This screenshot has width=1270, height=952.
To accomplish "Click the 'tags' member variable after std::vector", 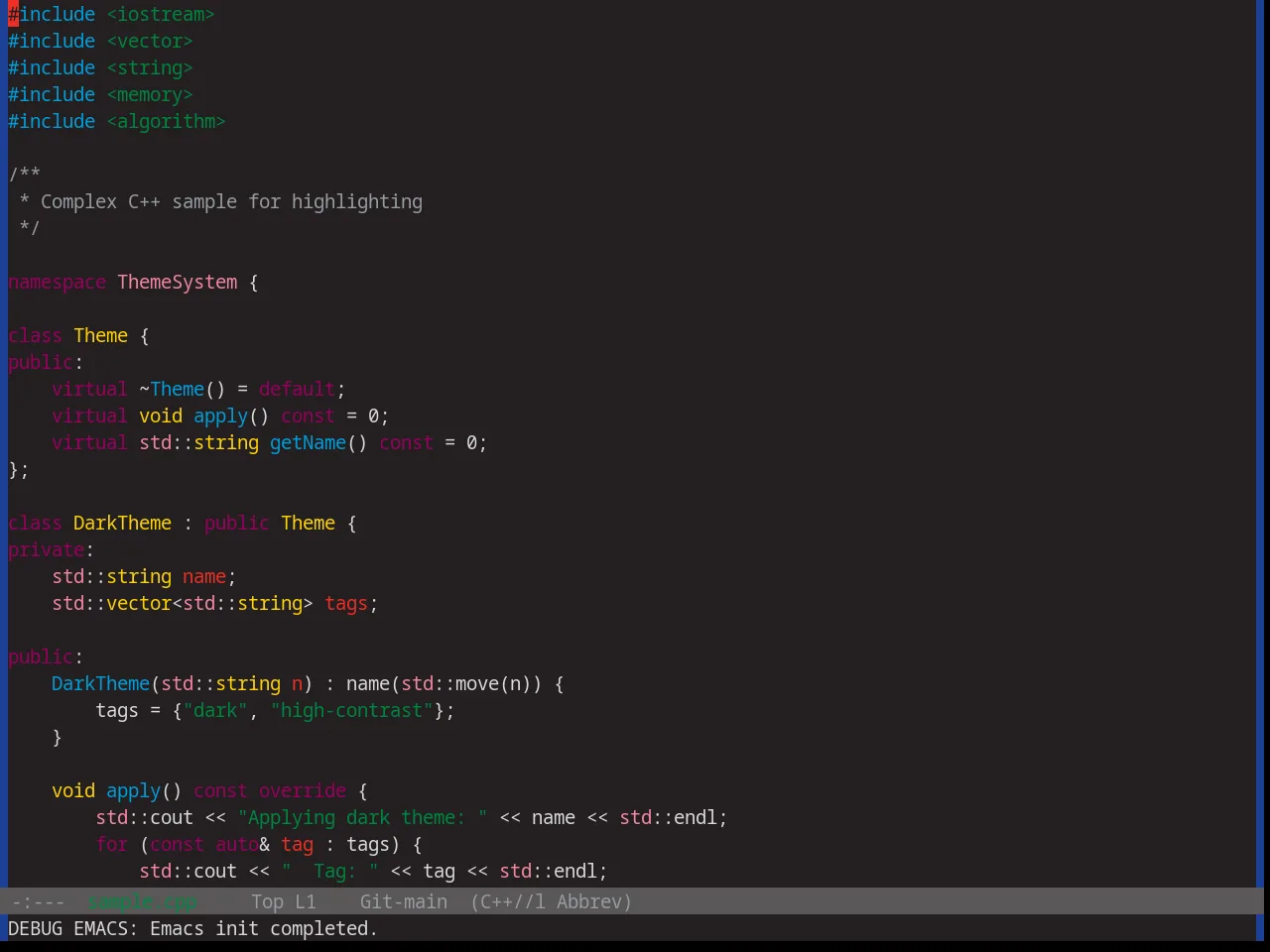I will [x=345, y=603].
